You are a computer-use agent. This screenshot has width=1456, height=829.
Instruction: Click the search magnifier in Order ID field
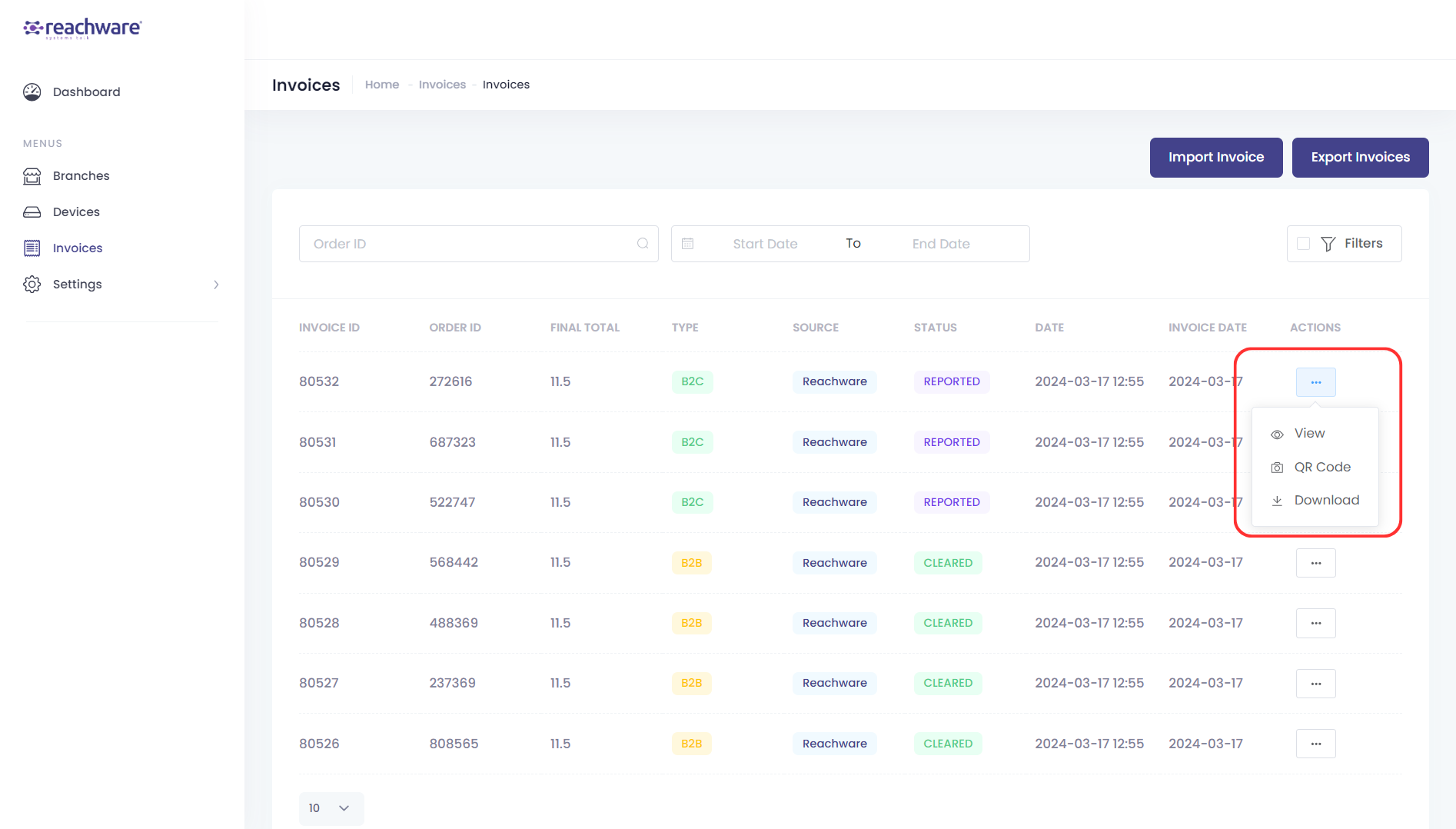coord(643,244)
